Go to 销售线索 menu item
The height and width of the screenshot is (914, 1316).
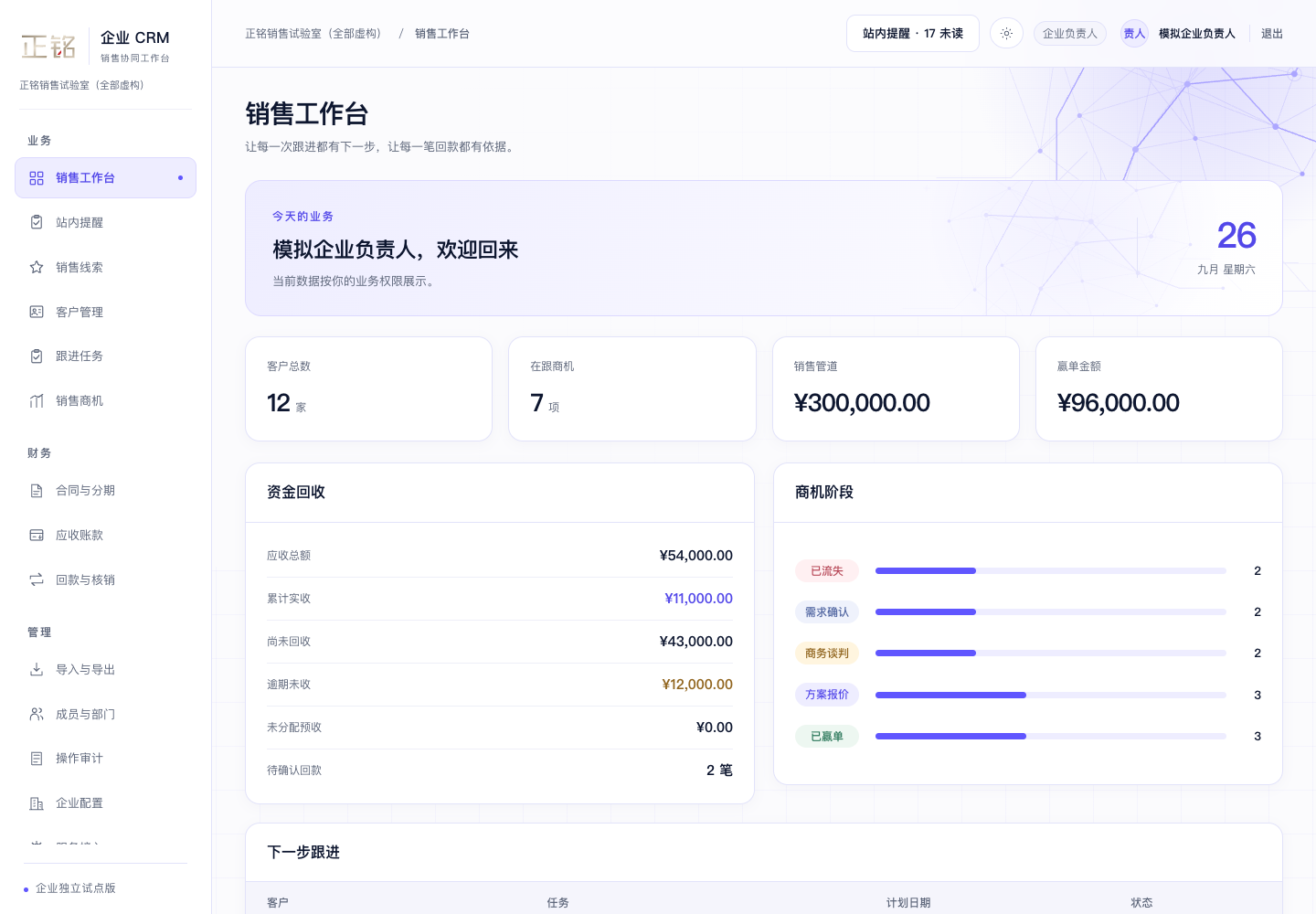(x=105, y=267)
